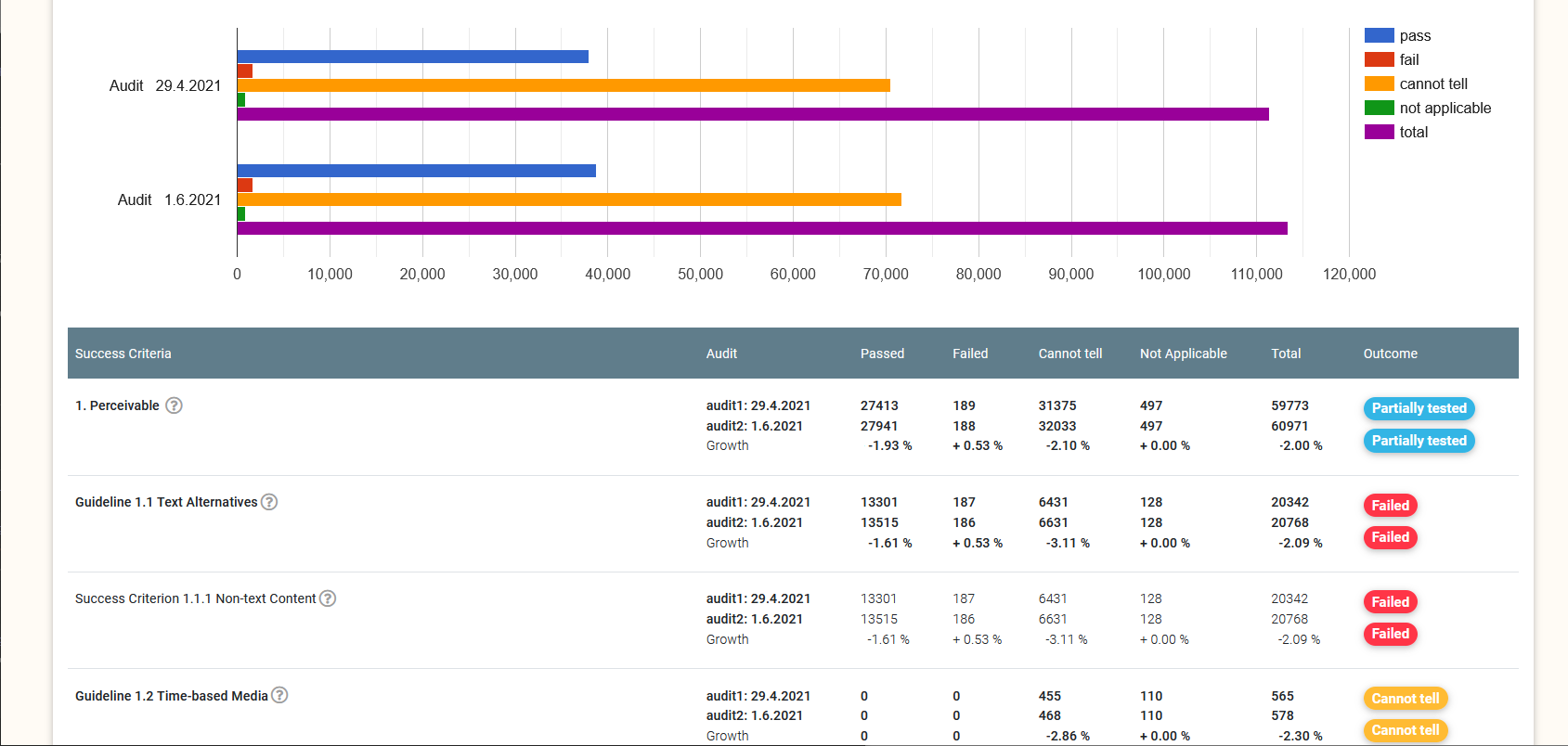This screenshot has height=746, width=1568.
Task: Click second Partially tested badge in Perceivable row
Action: click(1419, 441)
